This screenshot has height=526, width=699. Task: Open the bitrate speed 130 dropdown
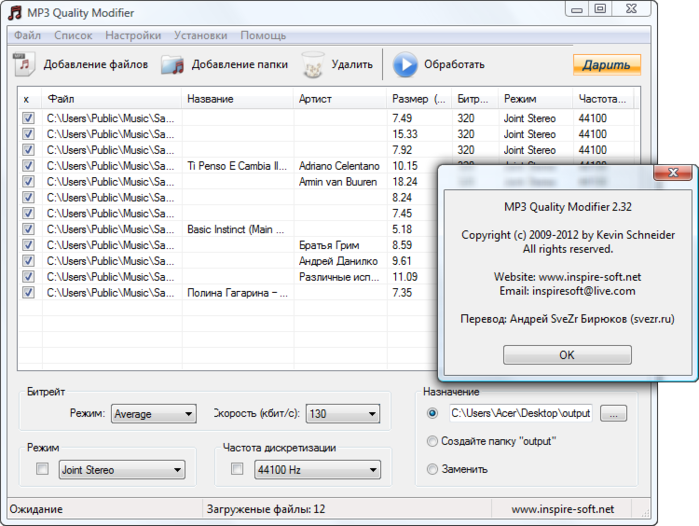point(343,414)
